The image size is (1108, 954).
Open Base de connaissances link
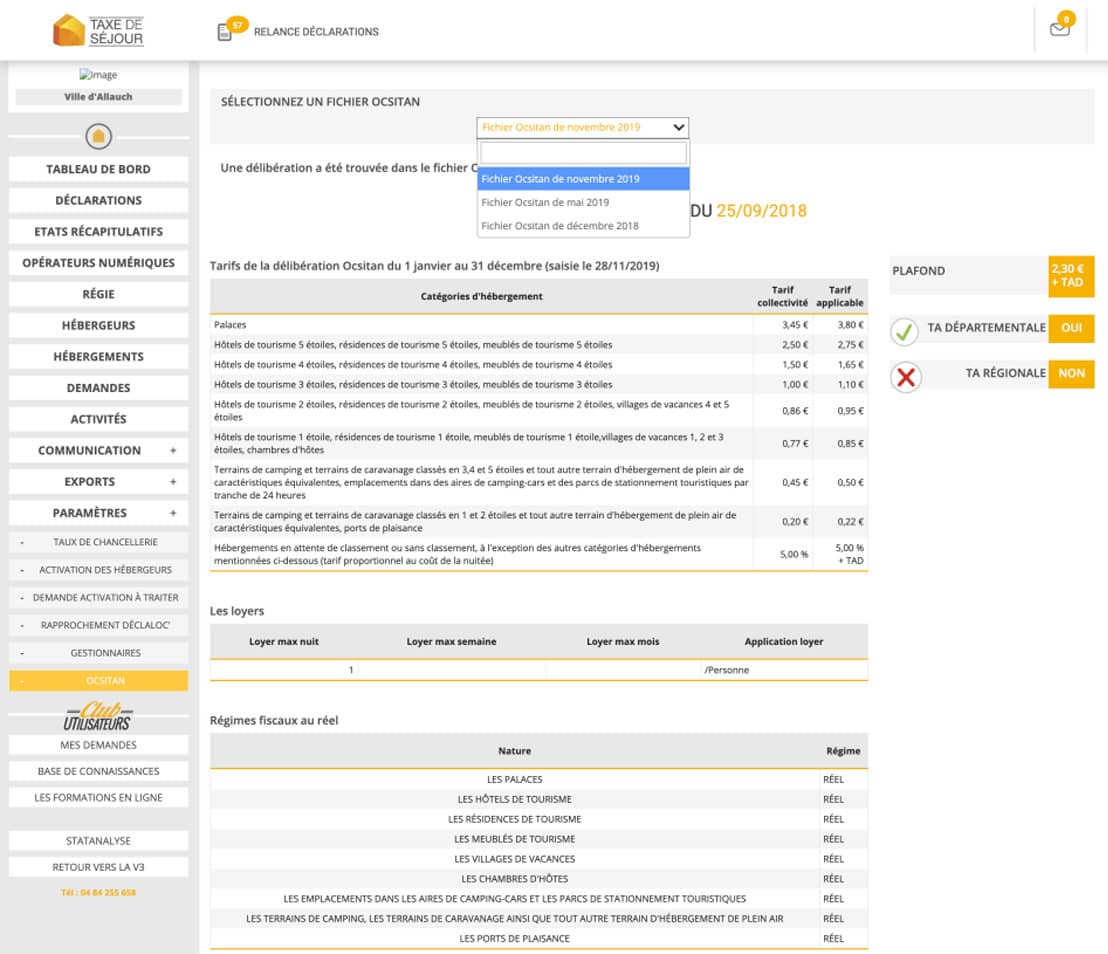pos(98,771)
